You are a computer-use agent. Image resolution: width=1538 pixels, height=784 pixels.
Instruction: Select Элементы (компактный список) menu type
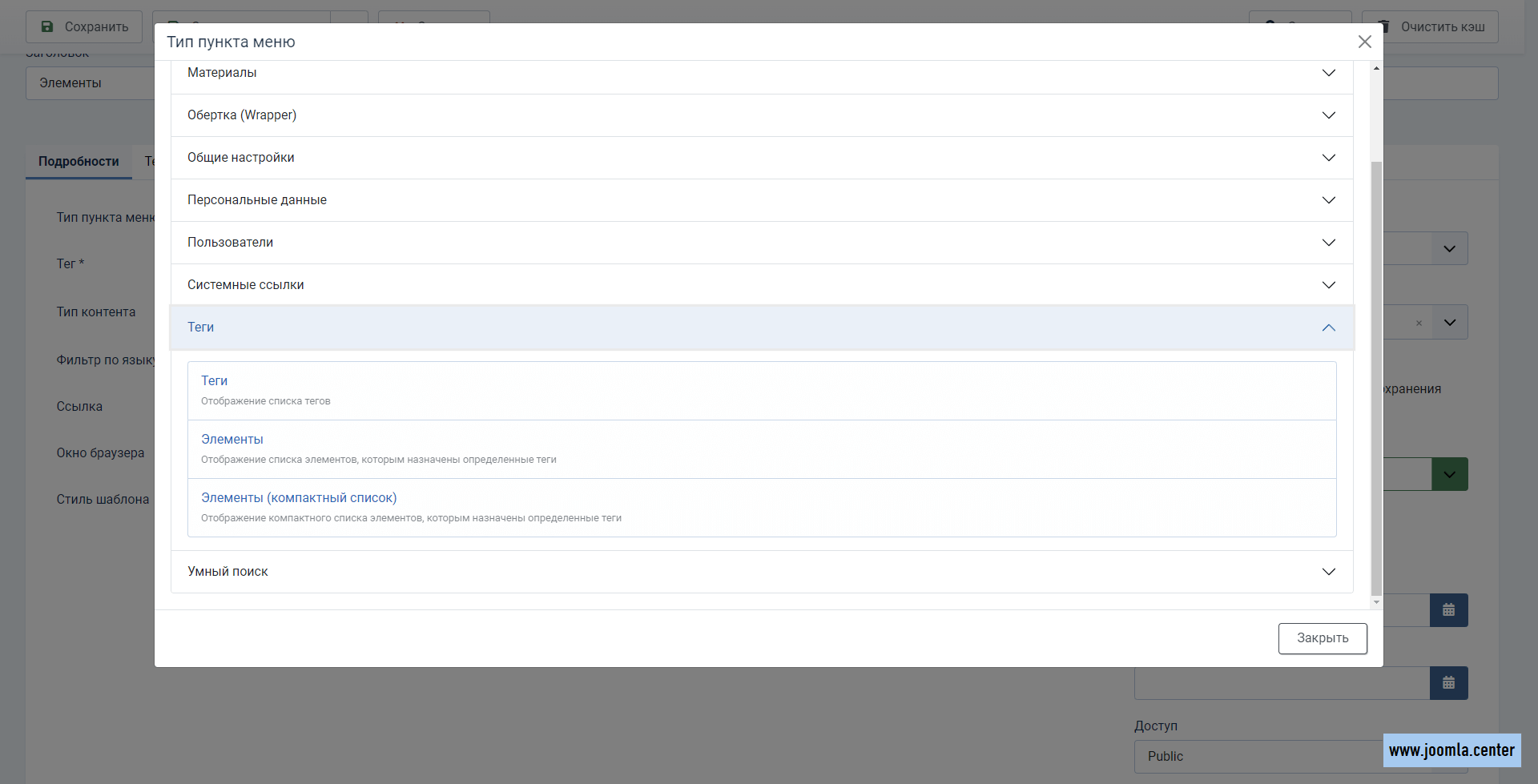[299, 498]
